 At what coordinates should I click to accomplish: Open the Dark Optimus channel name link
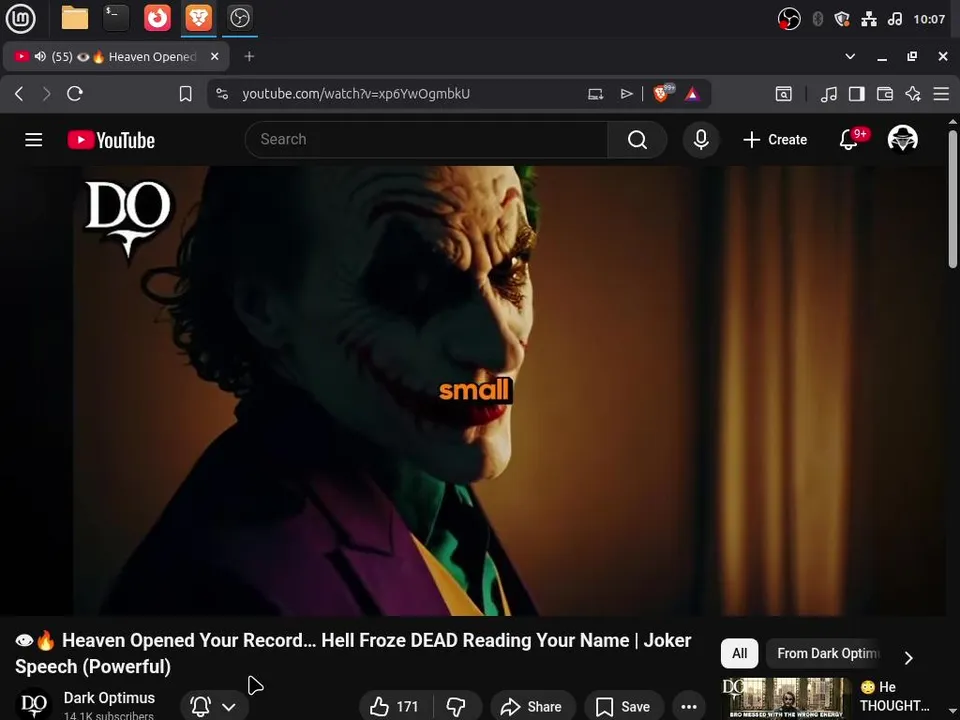coord(109,698)
